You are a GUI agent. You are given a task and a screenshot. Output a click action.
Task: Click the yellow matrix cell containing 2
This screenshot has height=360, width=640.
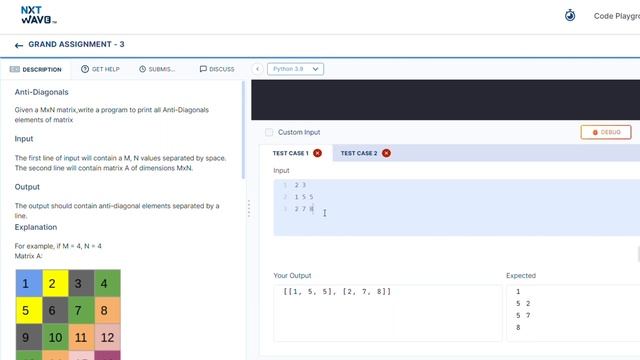click(55, 283)
